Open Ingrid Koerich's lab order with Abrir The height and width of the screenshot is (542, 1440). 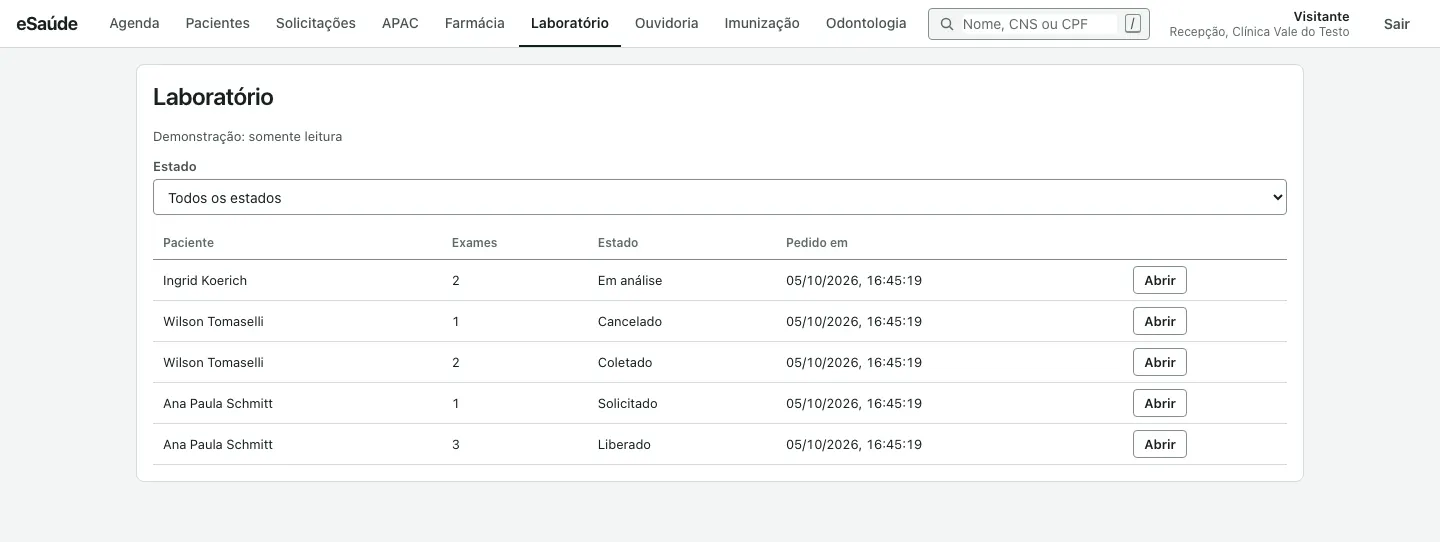coord(1160,280)
